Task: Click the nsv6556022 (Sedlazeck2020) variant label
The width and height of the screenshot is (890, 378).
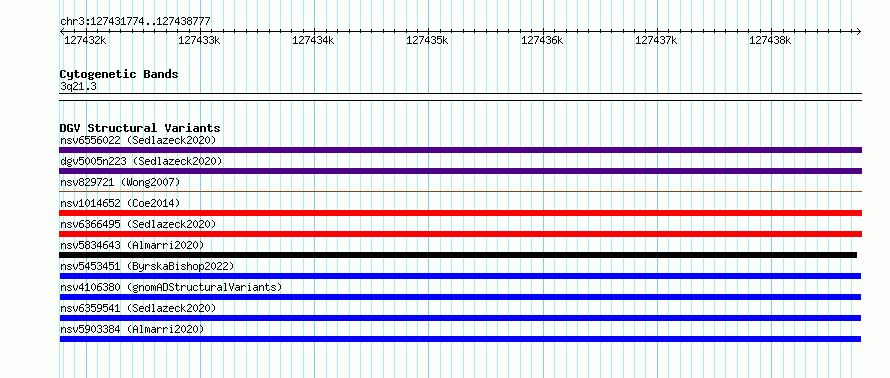Action: 138,140
